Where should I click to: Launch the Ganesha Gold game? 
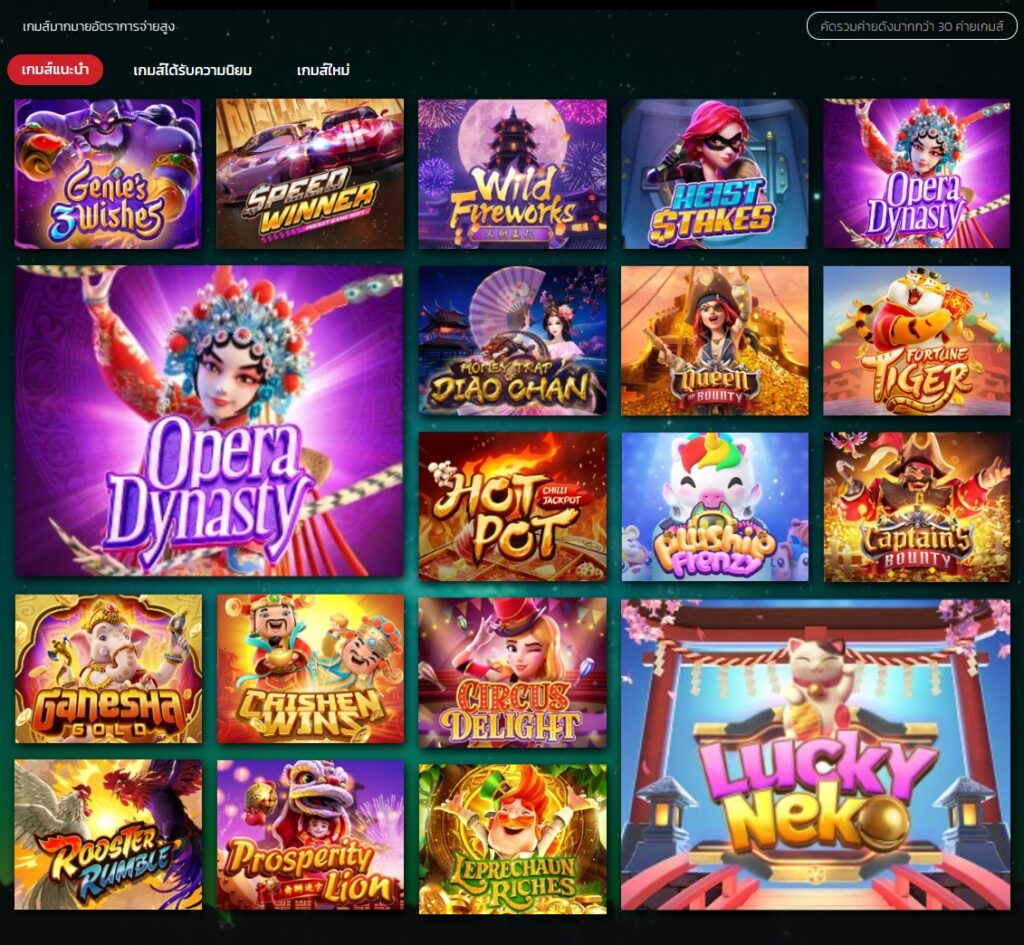(108, 669)
